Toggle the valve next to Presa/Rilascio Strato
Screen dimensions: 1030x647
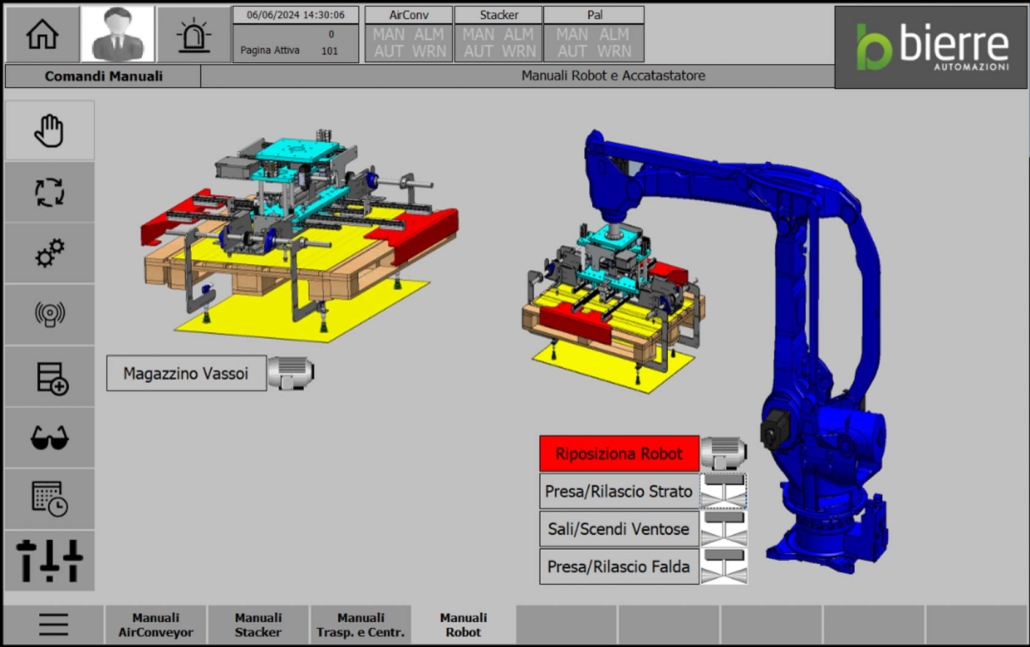[724, 492]
